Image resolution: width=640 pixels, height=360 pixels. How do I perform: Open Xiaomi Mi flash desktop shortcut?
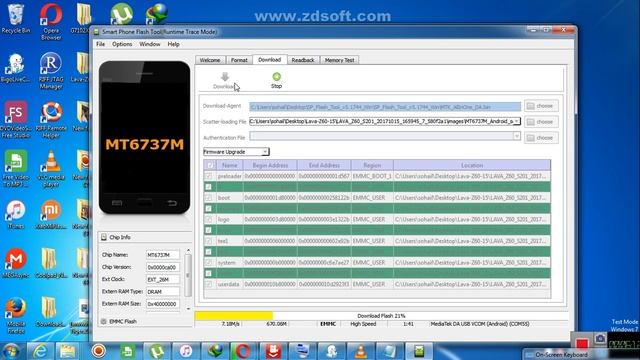[51, 214]
